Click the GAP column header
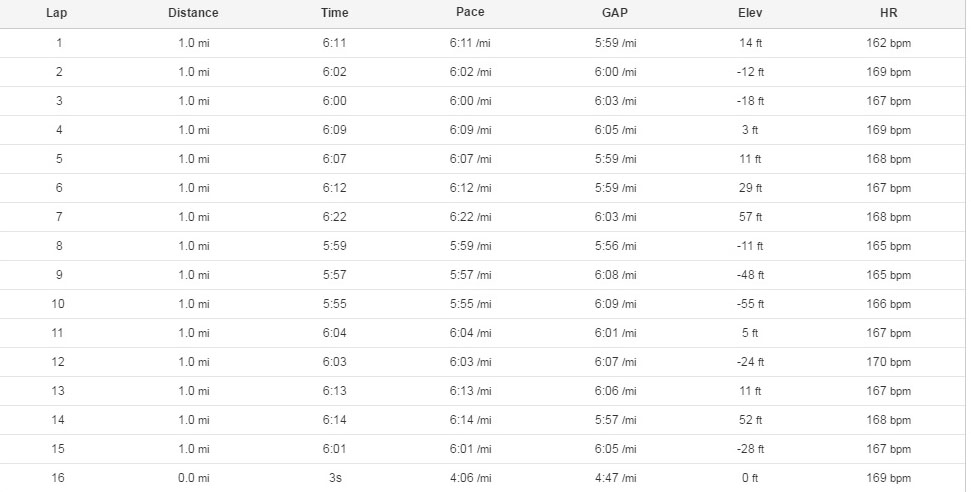The height and width of the screenshot is (492, 971). pos(615,13)
